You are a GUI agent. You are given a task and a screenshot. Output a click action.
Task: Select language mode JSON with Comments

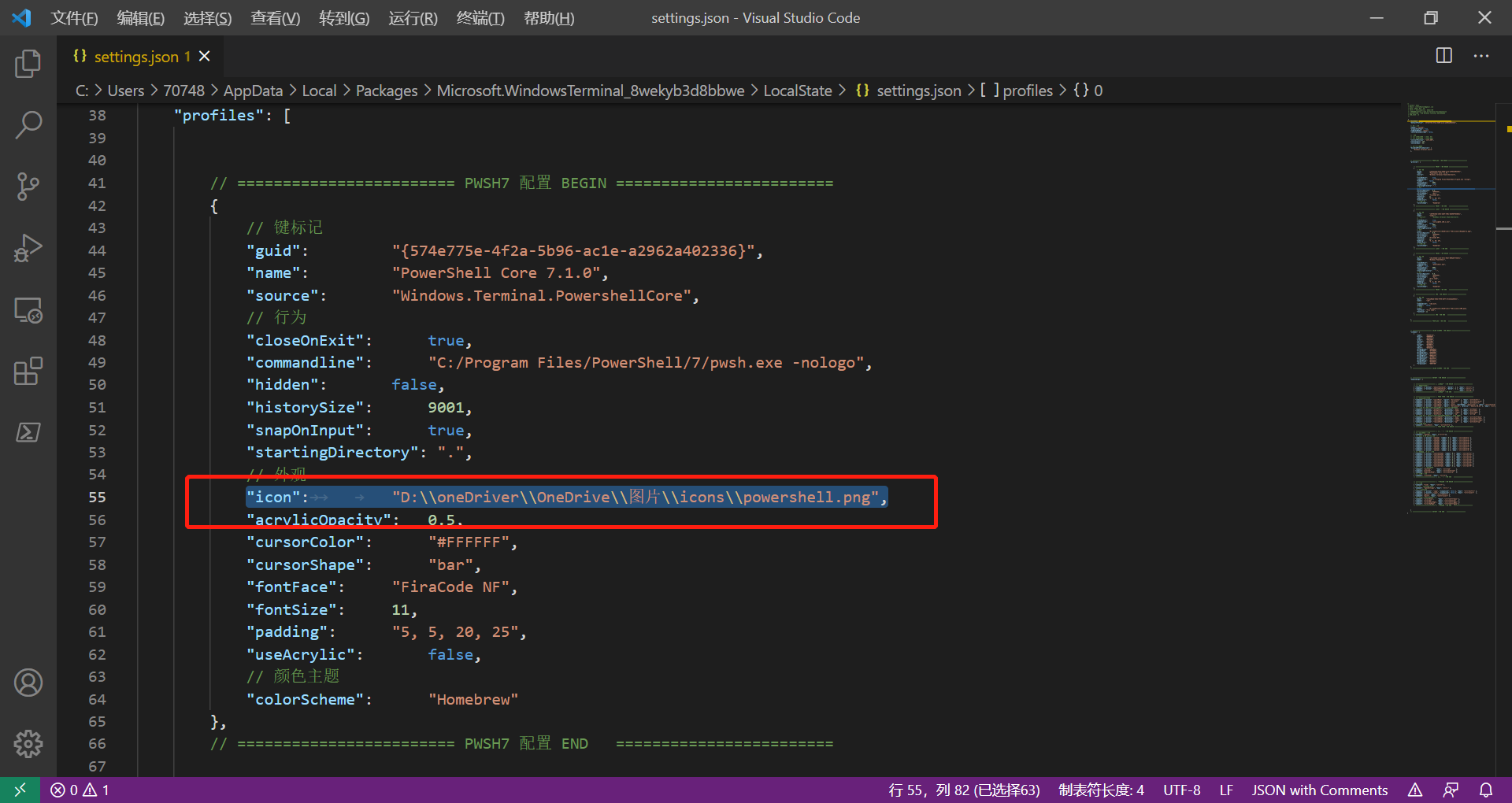click(x=1320, y=790)
